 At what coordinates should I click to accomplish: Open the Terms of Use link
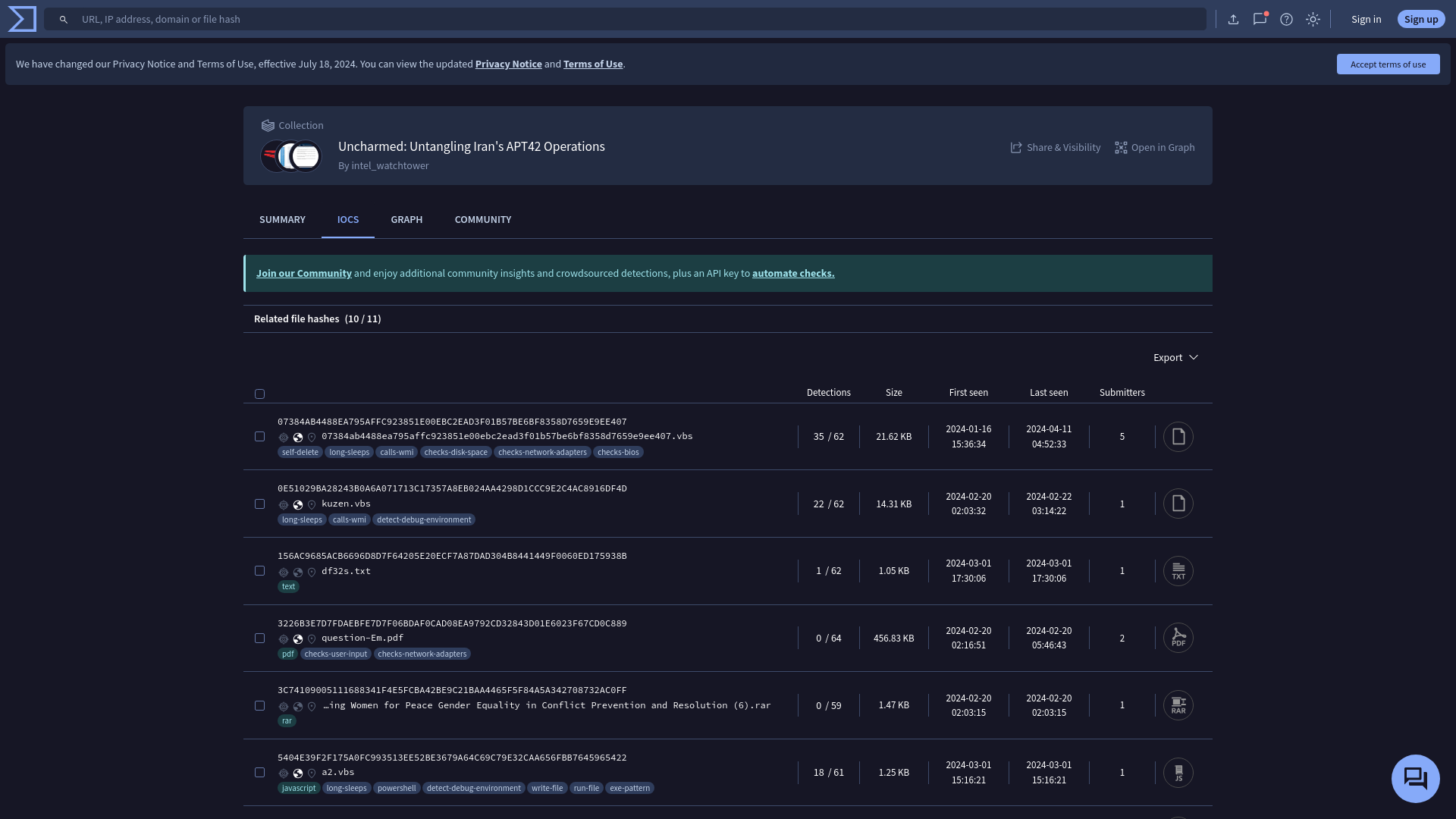coord(593,64)
